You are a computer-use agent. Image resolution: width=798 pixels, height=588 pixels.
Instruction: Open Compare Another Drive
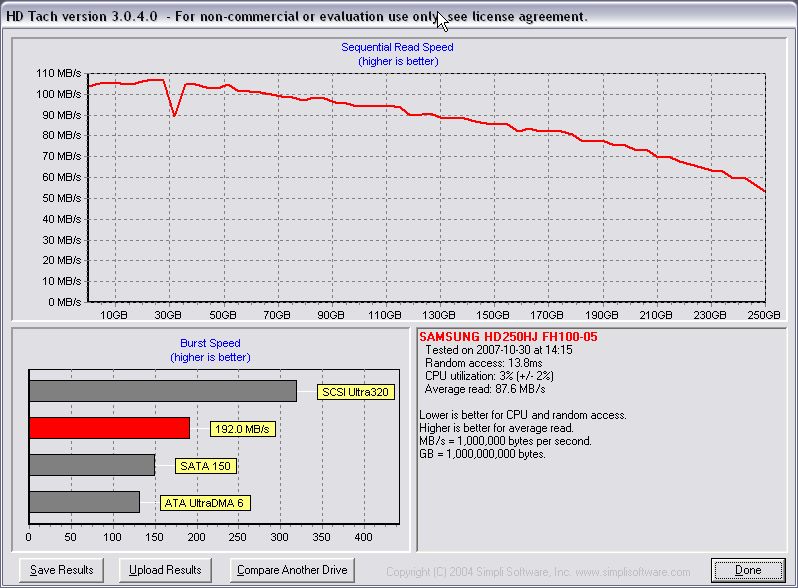[292, 570]
